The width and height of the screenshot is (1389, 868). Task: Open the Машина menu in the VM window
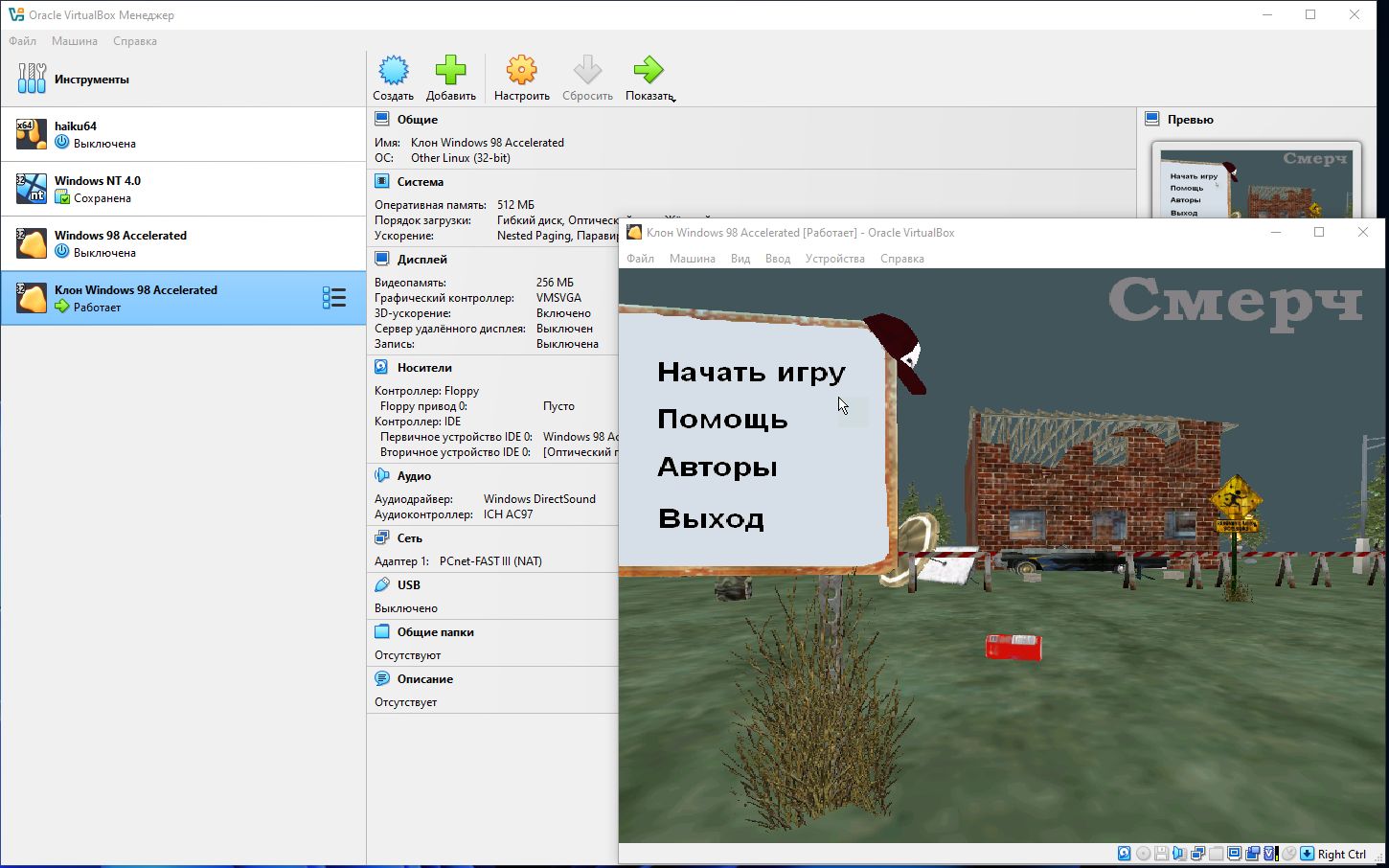[x=693, y=259]
